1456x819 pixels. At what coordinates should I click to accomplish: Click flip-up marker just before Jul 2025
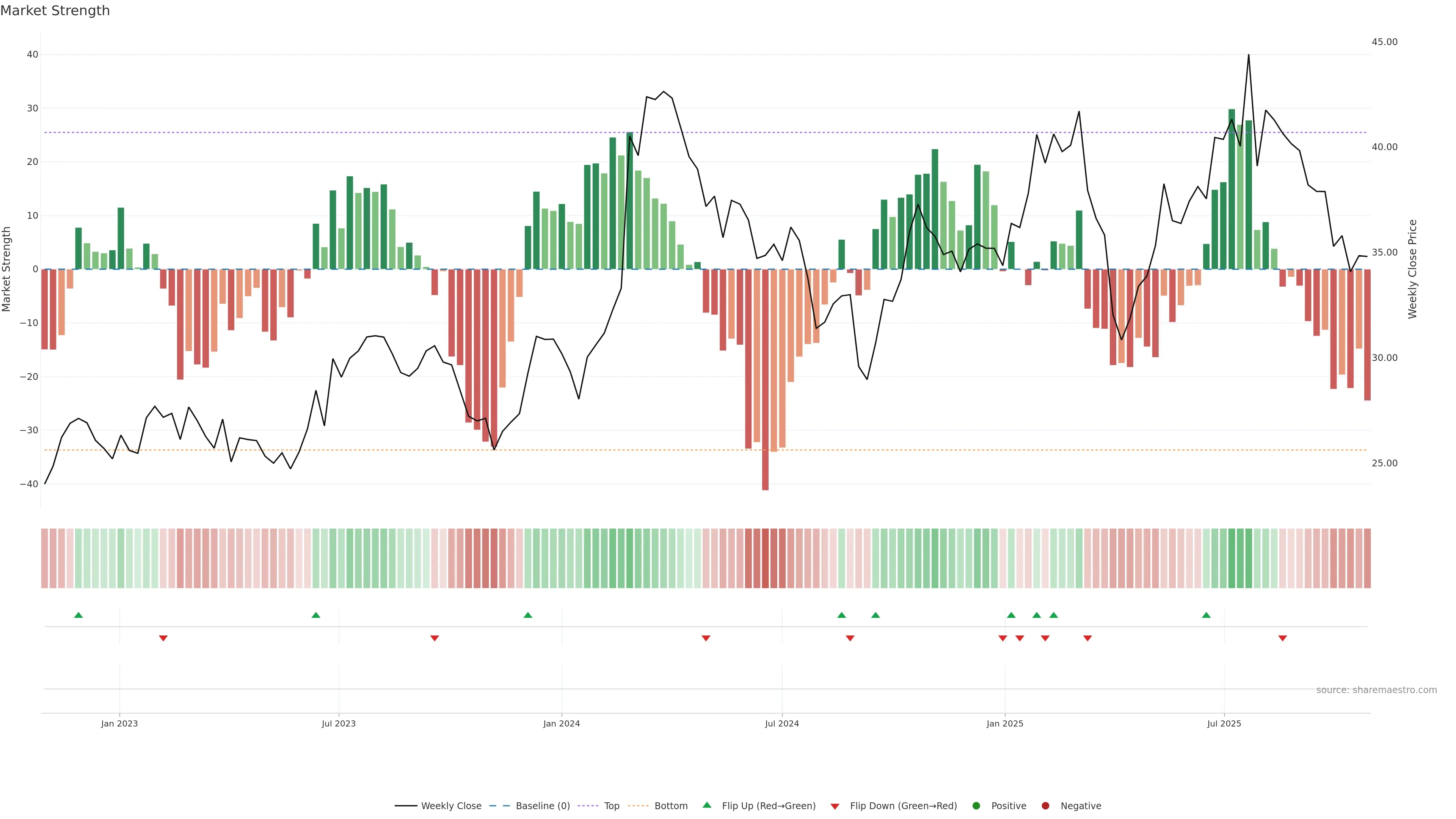coord(1206,615)
